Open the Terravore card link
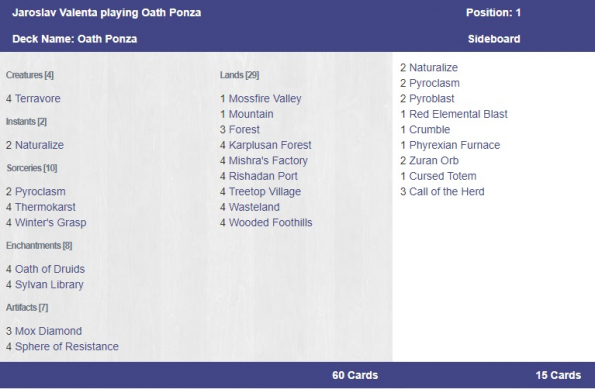The height and width of the screenshot is (389, 595). click(x=38, y=99)
